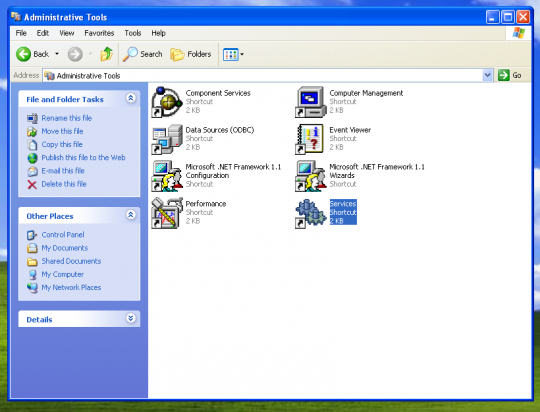Open the Favorites menu
This screenshot has height=412, width=540.
(99, 33)
